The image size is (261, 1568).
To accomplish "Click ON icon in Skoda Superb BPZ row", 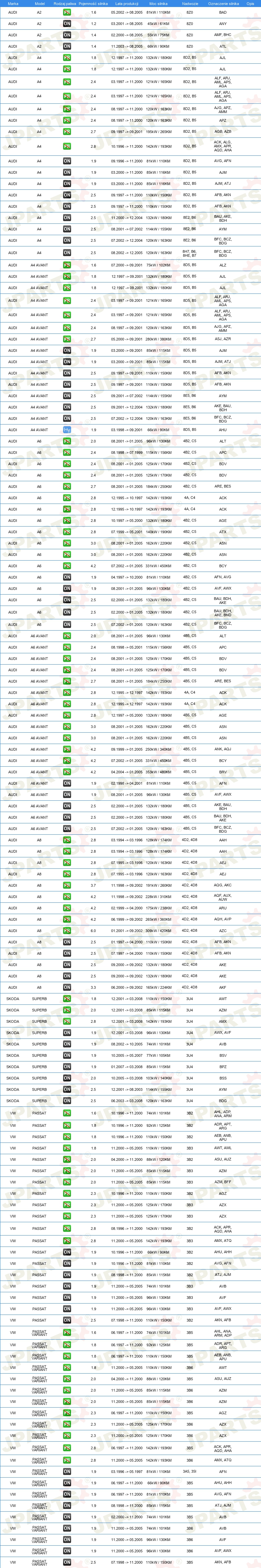I will (67, 1067).
